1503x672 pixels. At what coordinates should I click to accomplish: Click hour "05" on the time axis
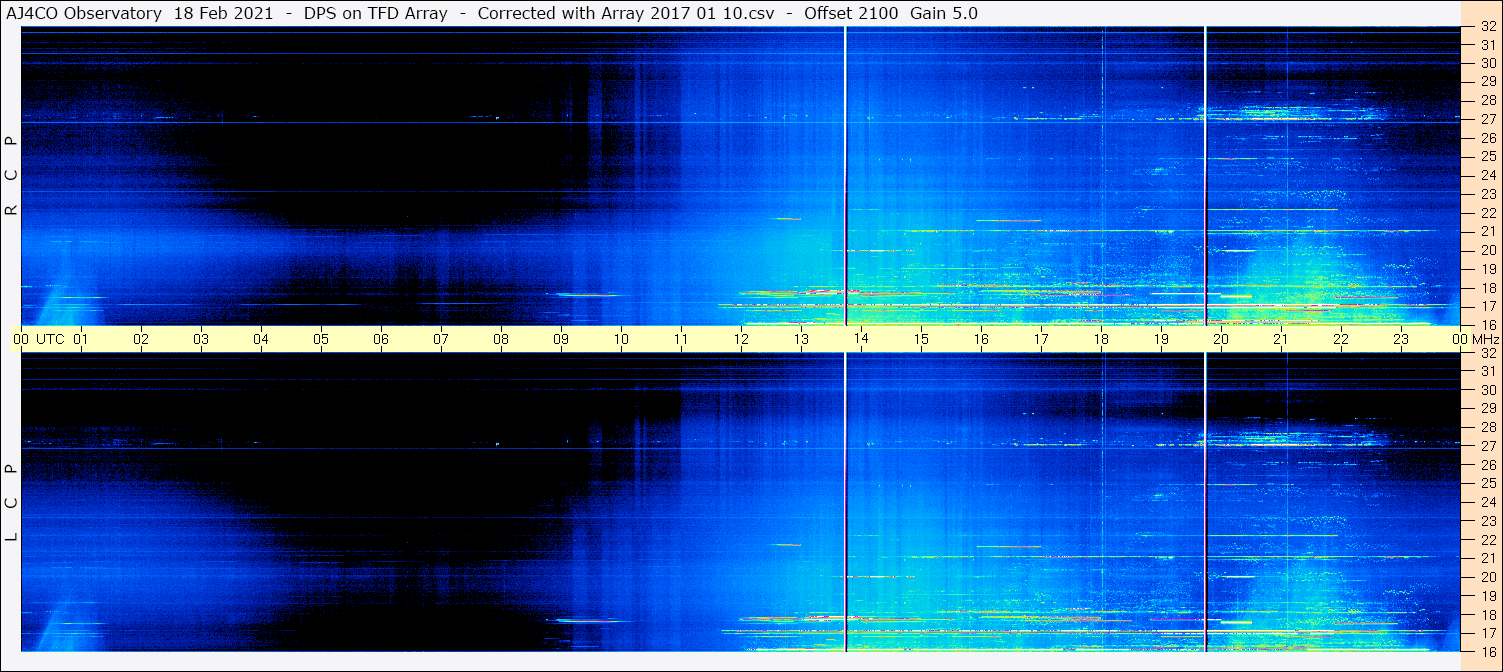(x=321, y=340)
